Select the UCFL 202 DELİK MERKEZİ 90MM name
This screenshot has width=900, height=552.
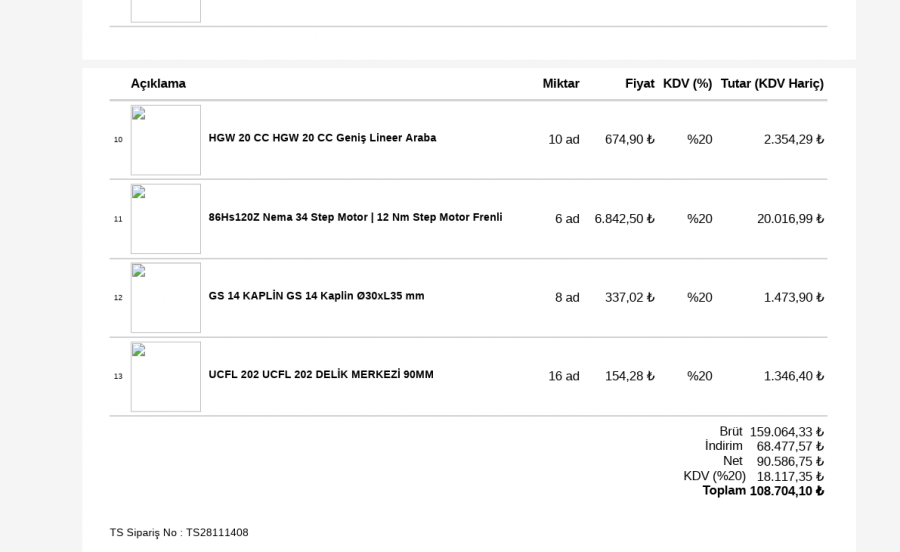321,375
